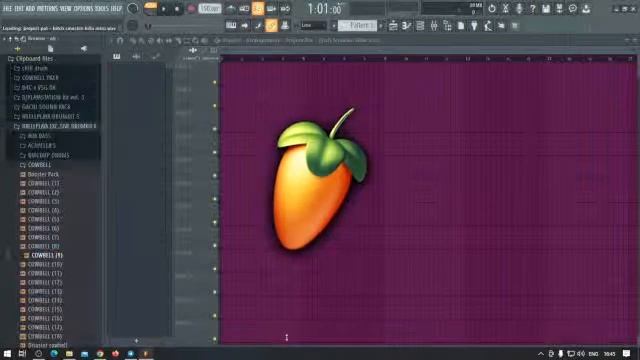Select the playlist Select rectangle tool
The image size is (640, 360).
pos(187,40)
